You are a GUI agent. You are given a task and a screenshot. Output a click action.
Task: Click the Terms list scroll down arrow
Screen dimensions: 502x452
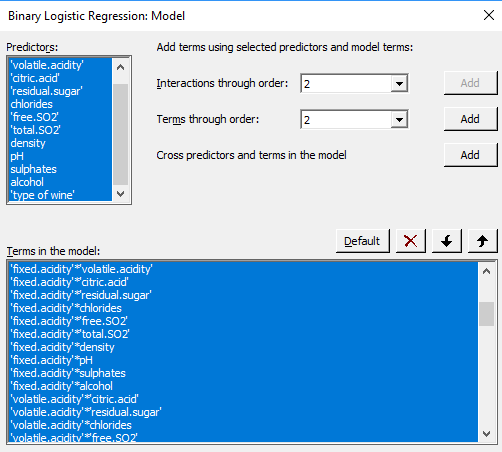[486, 434]
